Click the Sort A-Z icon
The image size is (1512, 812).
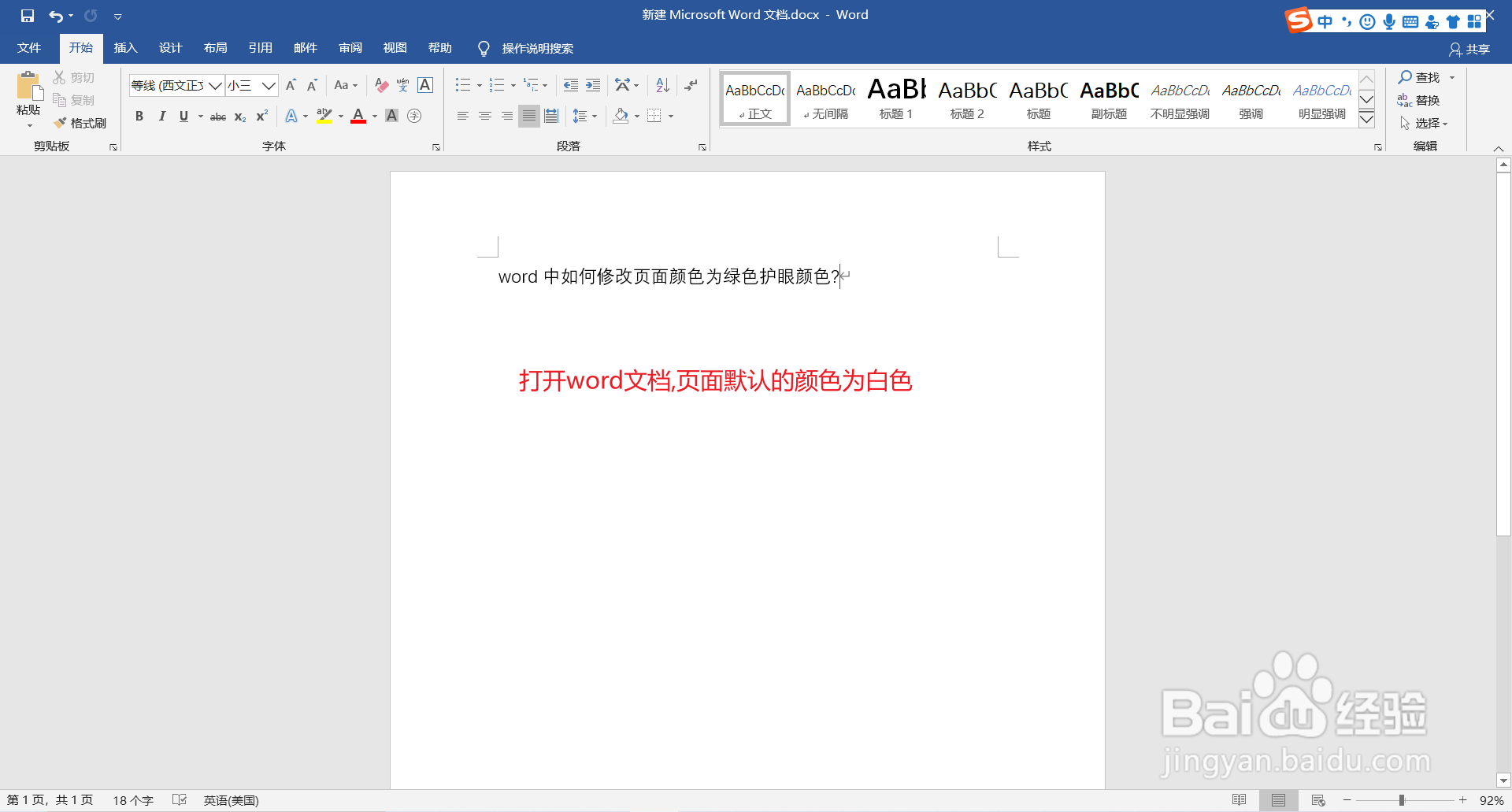(x=662, y=85)
